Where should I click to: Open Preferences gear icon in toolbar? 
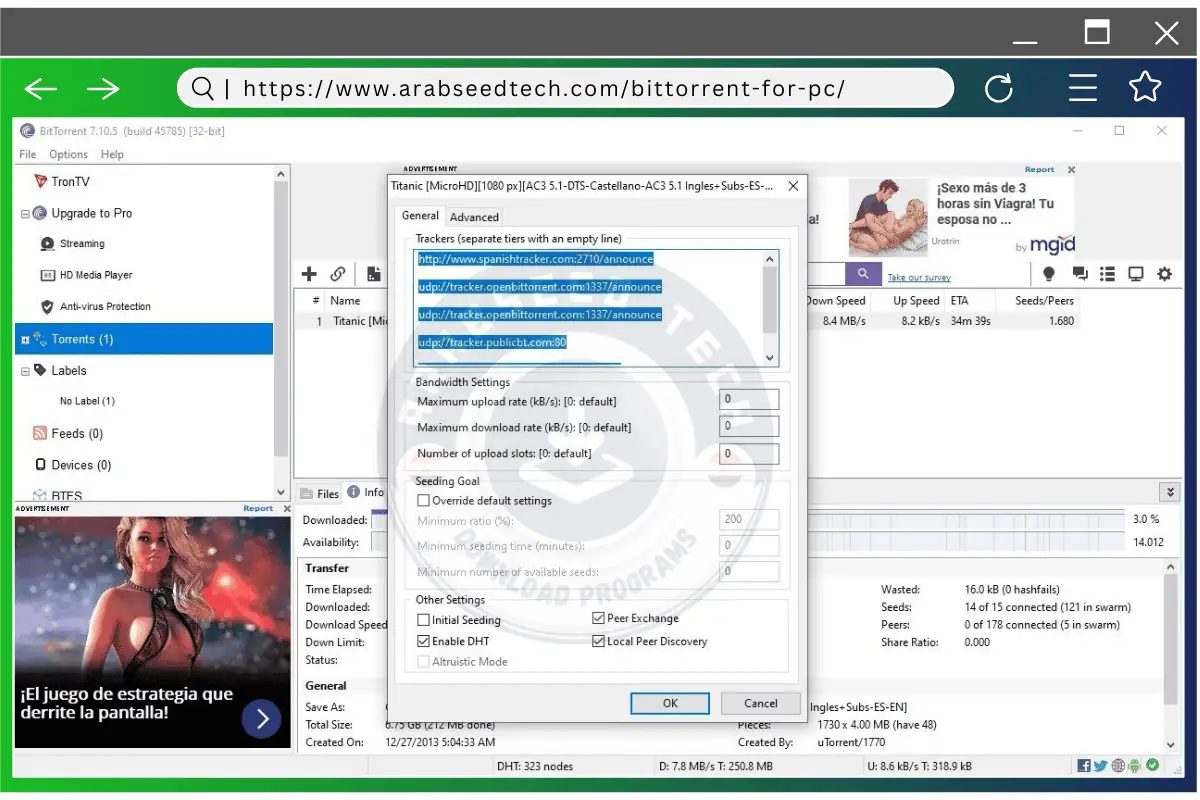coord(1164,274)
